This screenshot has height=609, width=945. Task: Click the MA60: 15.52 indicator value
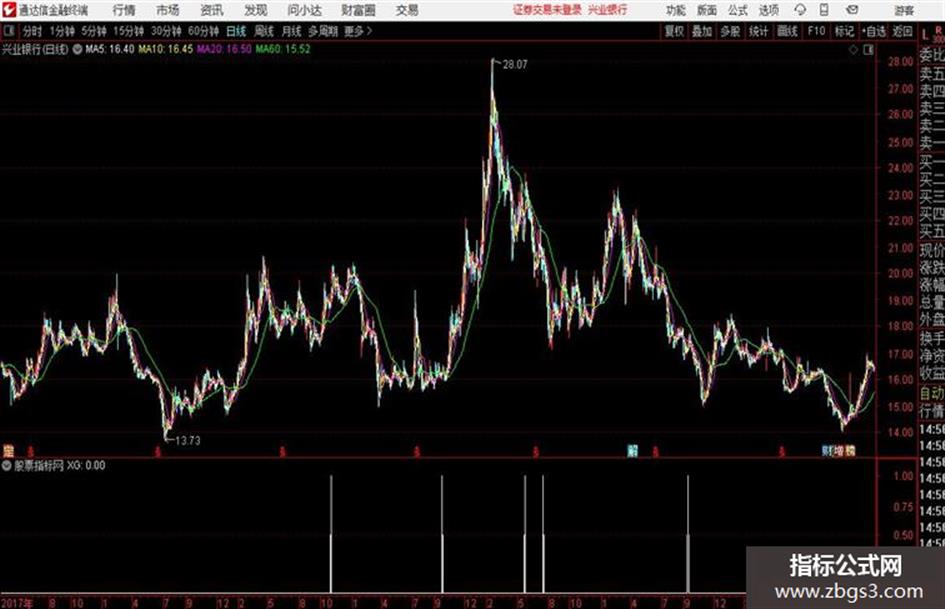(x=283, y=49)
